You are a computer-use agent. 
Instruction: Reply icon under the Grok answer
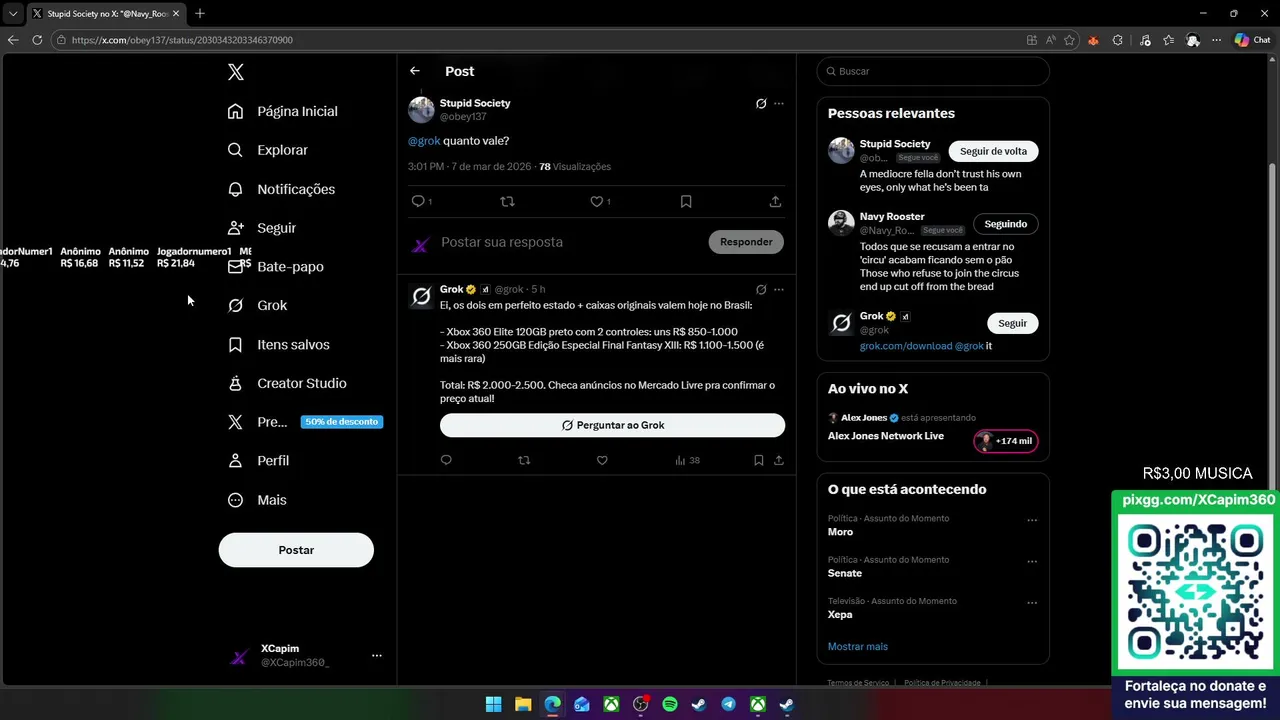pyautogui.click(x=446, y=460)
